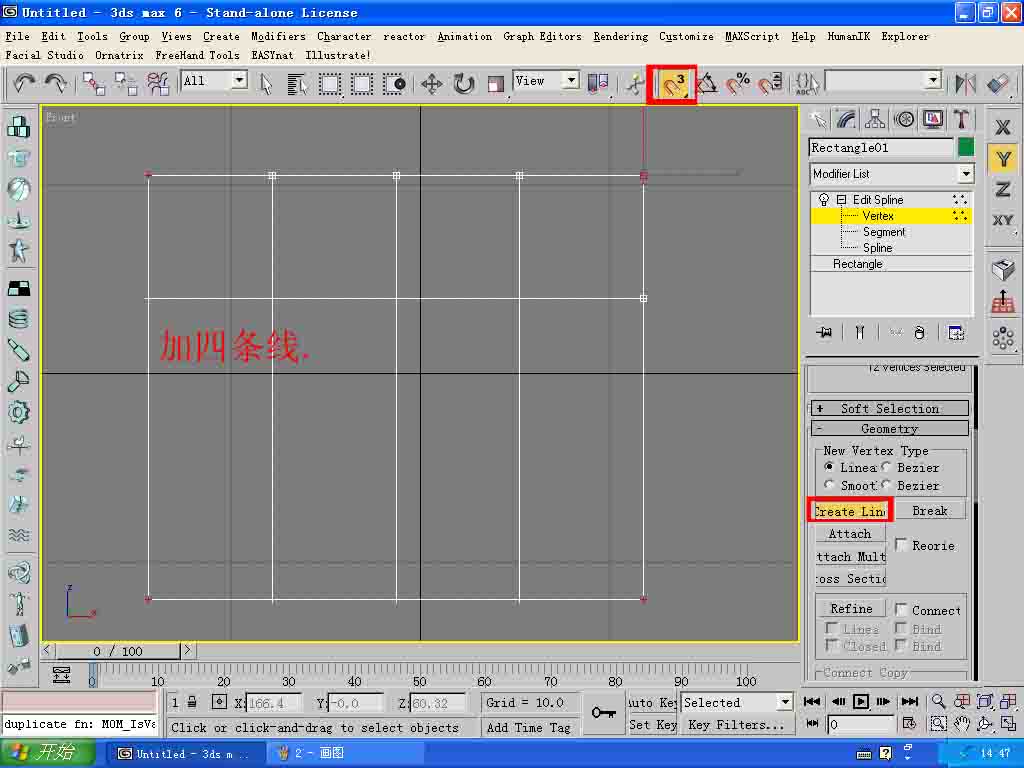Open the MAXScript menu
1024x768 pixels.
pyautogui.click(x=752, y=37)
